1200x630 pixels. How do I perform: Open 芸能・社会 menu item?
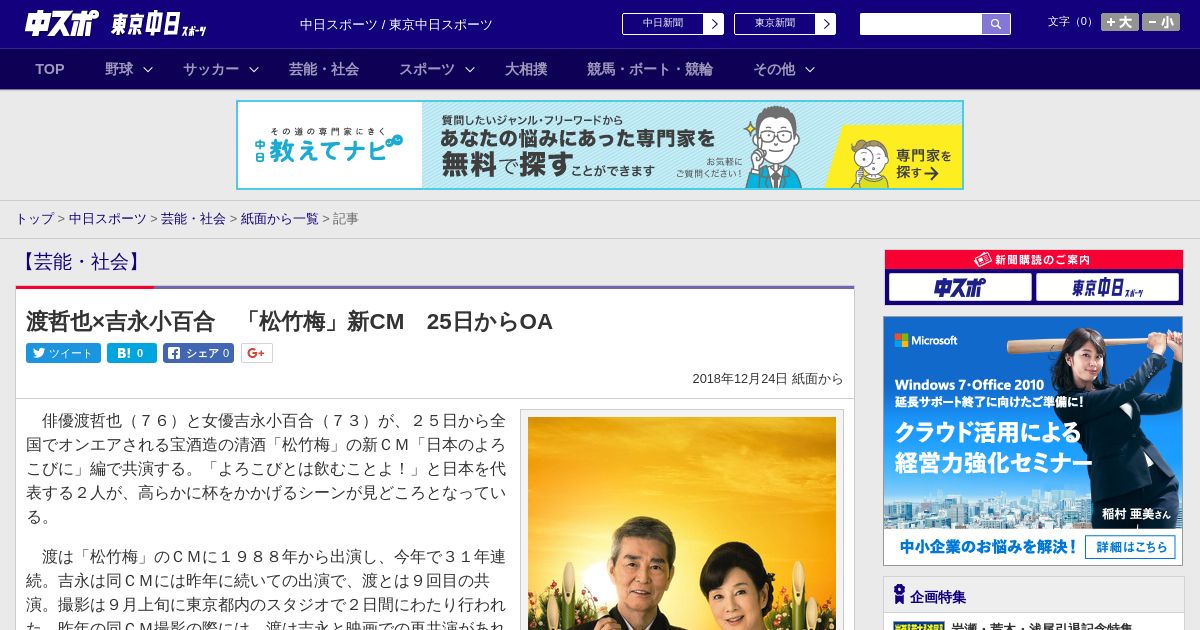[324, 69]
